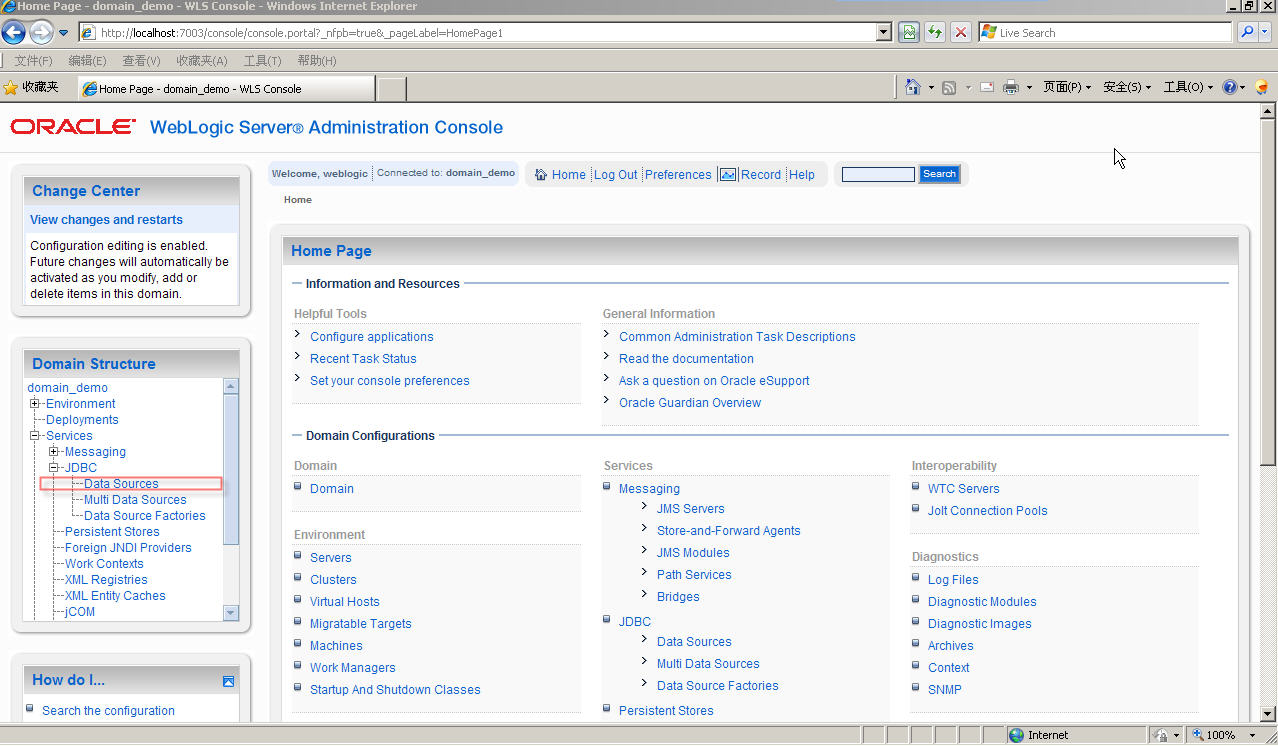Open the 帮助(H) menu
This screenshot has height=746, width=1278.
[317, 61]
